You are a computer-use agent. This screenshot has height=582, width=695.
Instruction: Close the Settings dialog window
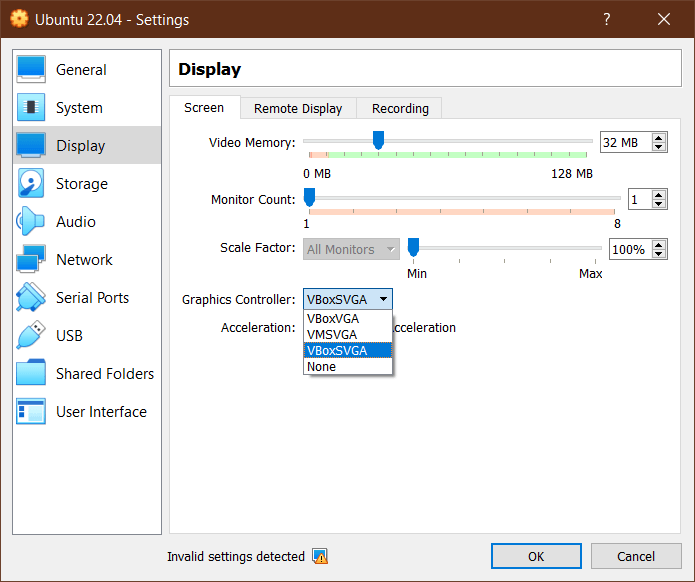tap(664, 19)
